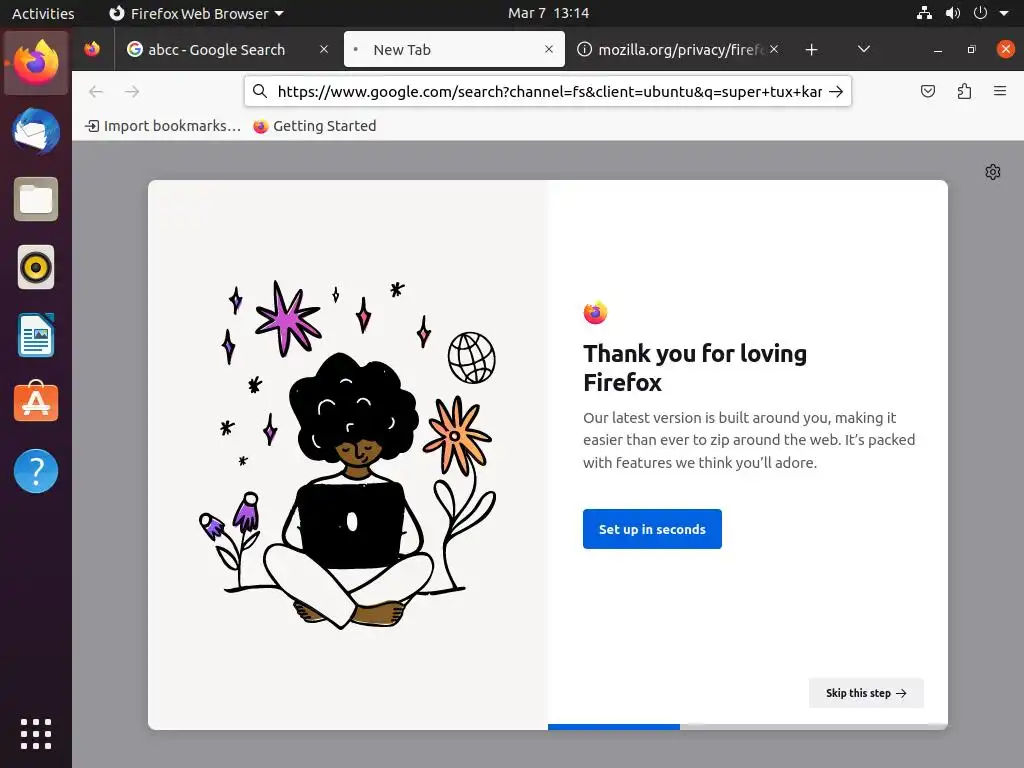Viewport: 1024px width, 768px height.
Task: Close the abcc Google Search tab
Action: point(323,49)
